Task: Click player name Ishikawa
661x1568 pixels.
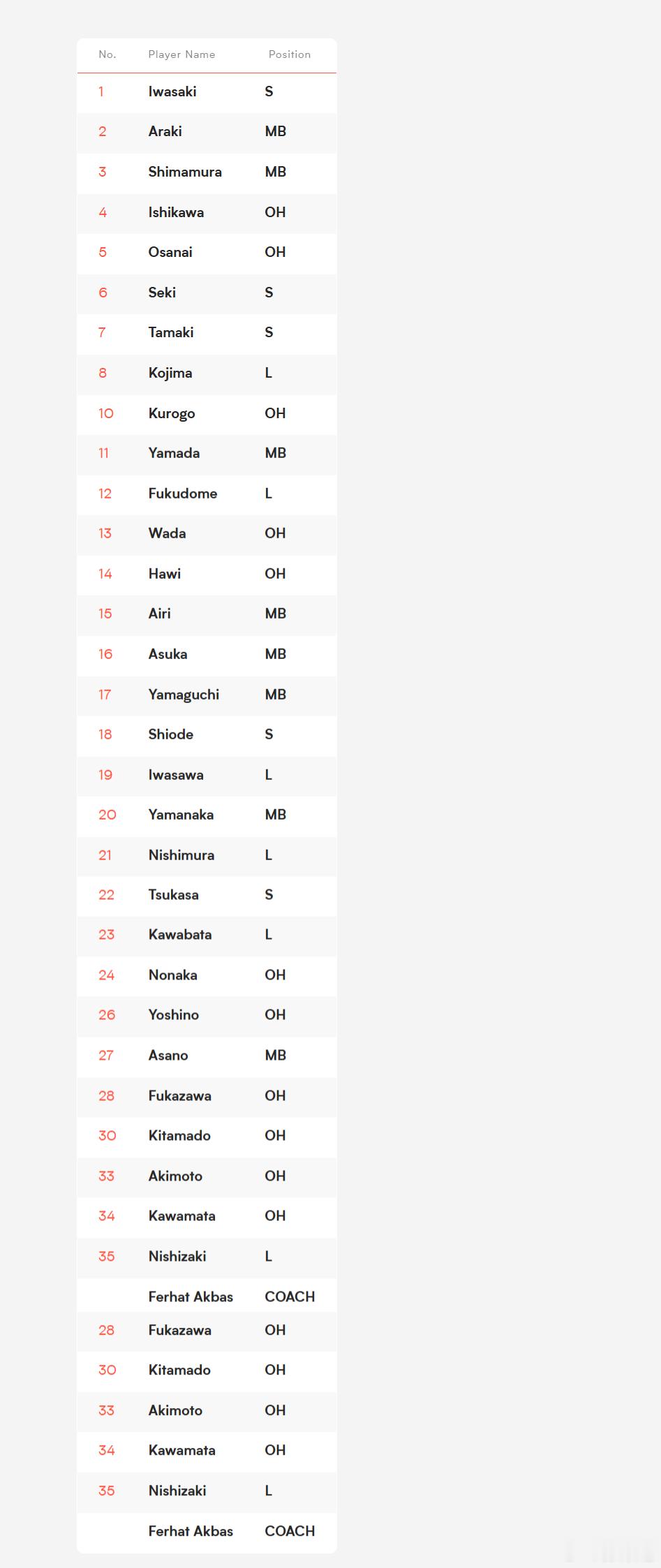Action: coord(176,212)
